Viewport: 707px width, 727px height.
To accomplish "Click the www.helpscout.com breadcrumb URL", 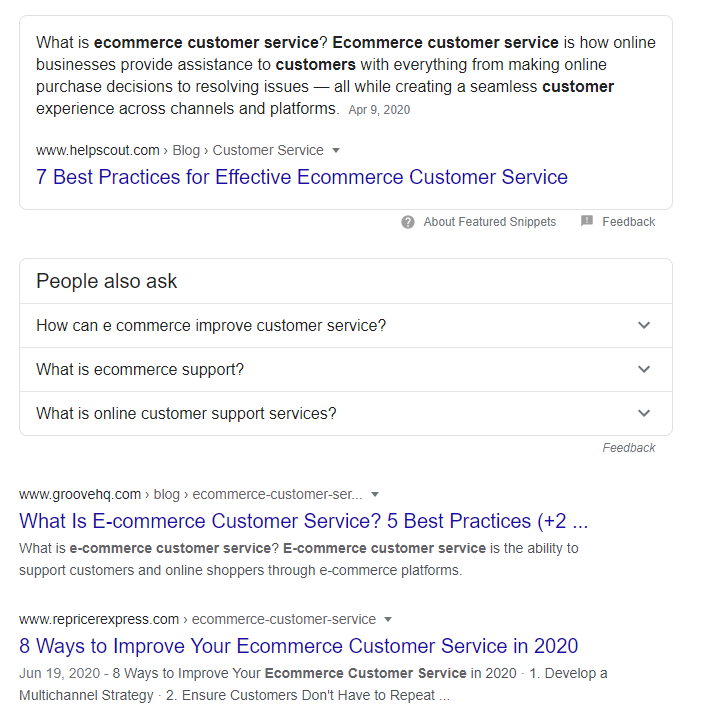I will (x=98, y=150).
